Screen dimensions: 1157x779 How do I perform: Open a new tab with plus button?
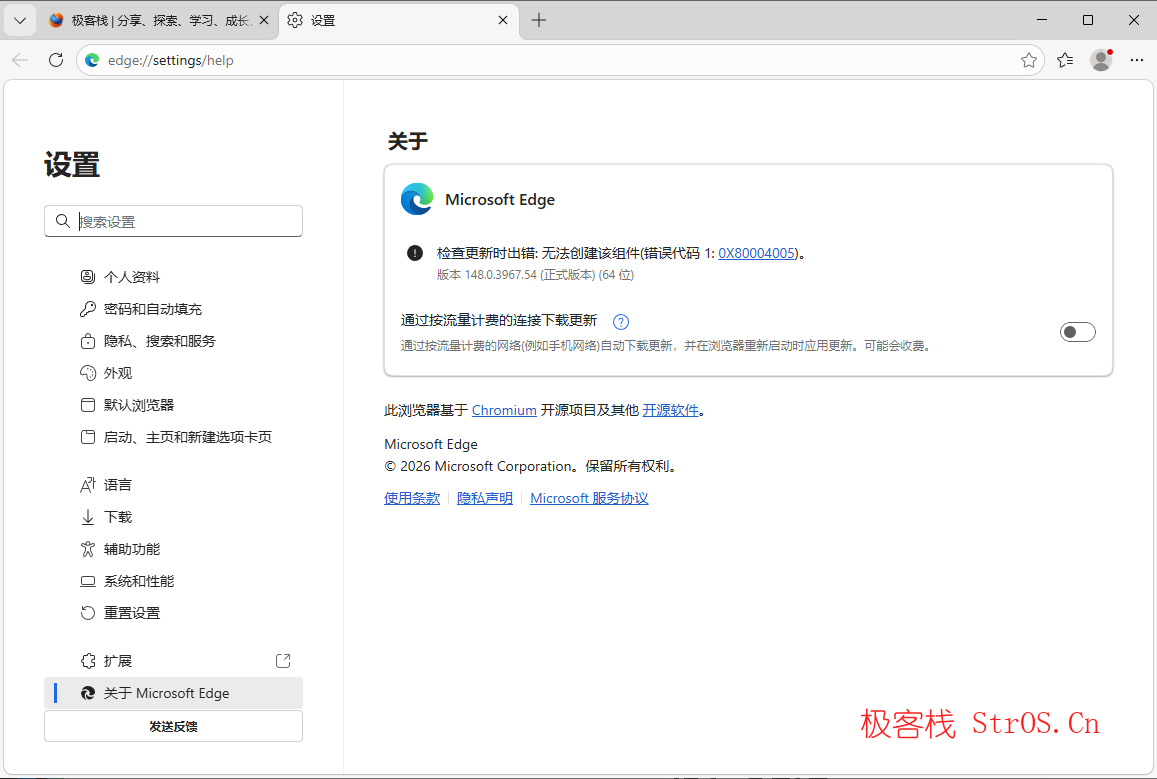coord(539,21)
